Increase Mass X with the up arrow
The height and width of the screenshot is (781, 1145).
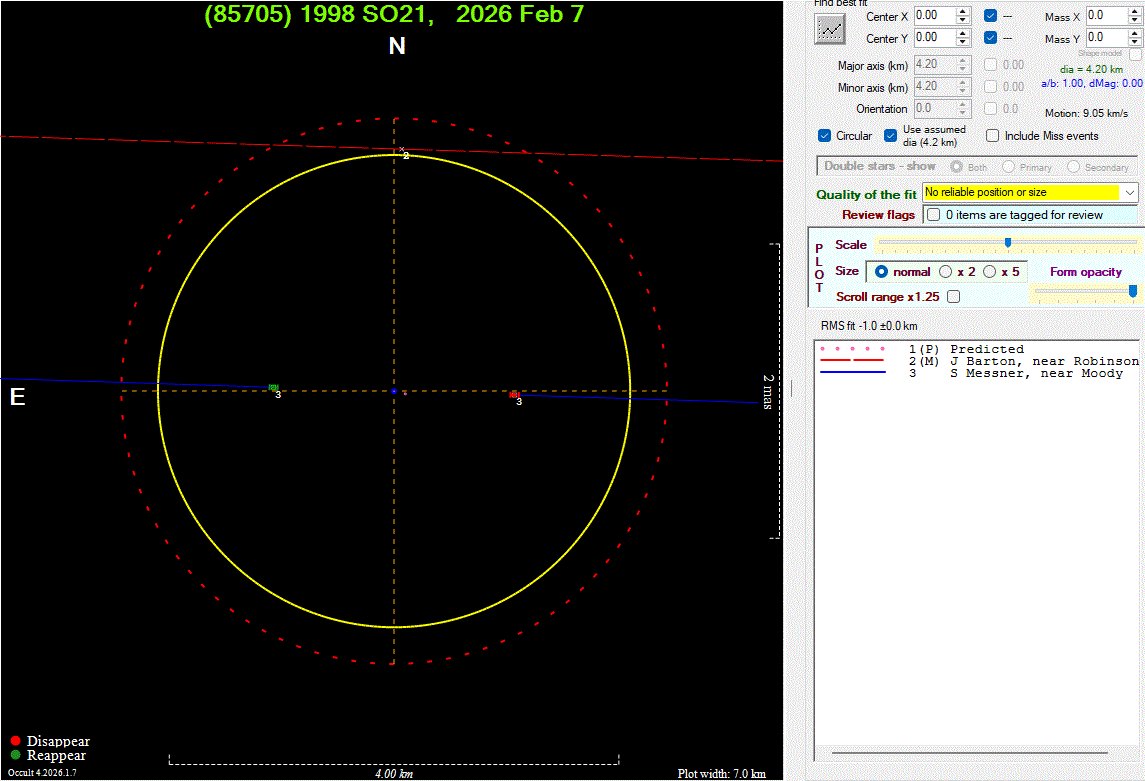tap(1135, 11)
